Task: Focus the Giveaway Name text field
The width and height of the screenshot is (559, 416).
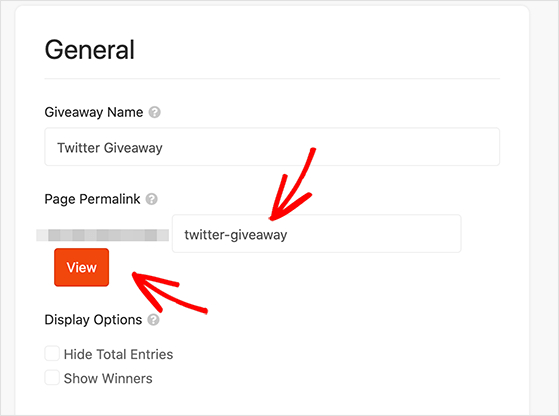Action: [272, 147]
